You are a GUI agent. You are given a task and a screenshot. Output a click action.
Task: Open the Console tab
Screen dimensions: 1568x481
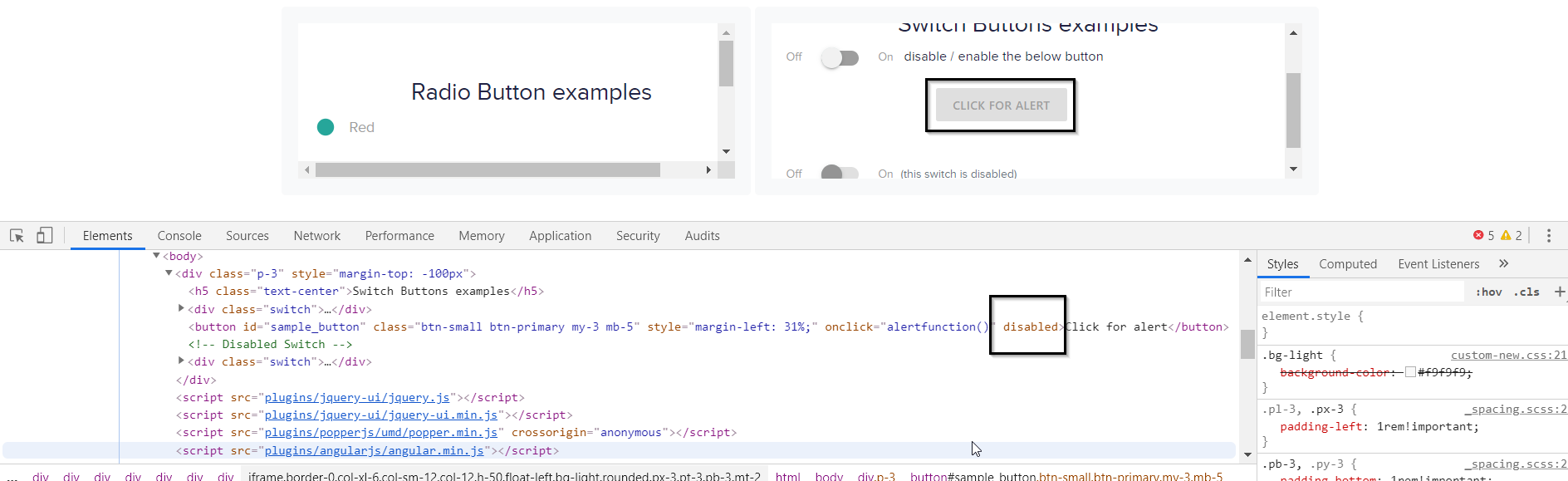179,236
